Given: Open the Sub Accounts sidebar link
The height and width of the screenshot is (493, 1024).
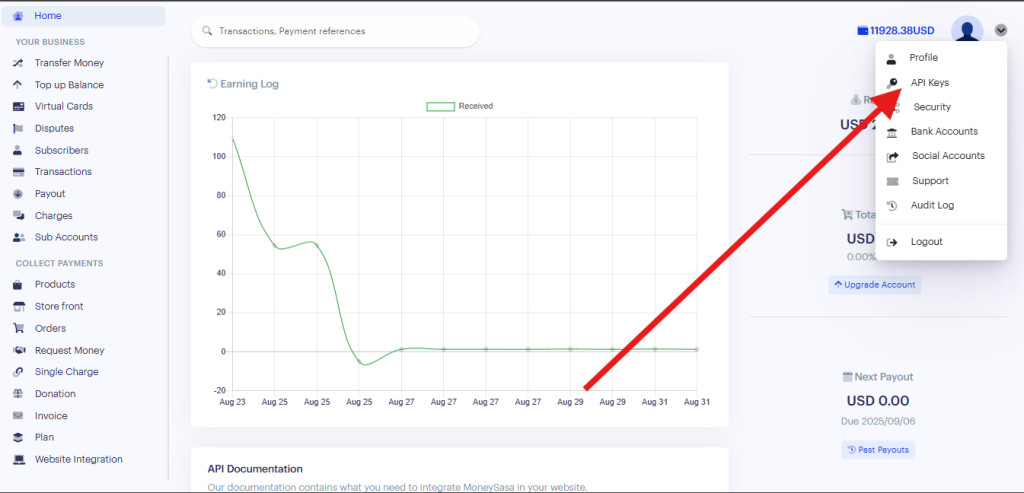Looking at the screenshot, I should [x=66, y=238].
